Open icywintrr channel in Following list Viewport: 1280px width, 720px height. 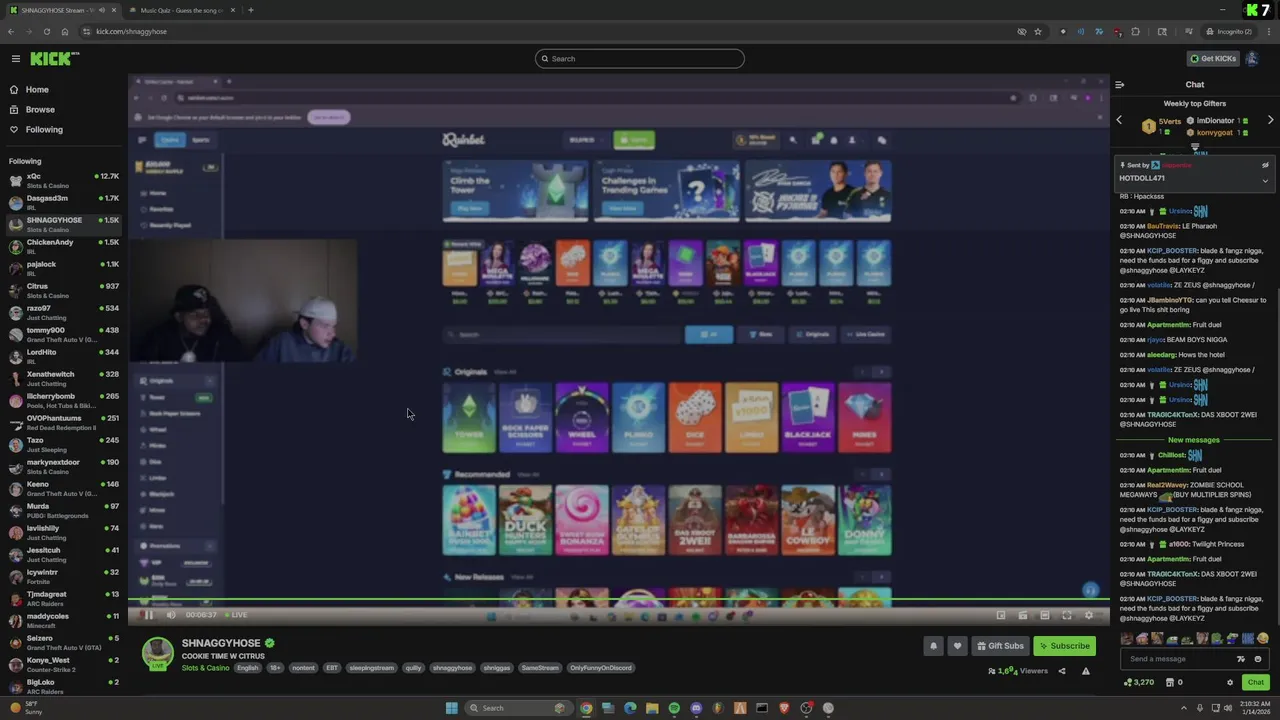click(x=62, y=576)
